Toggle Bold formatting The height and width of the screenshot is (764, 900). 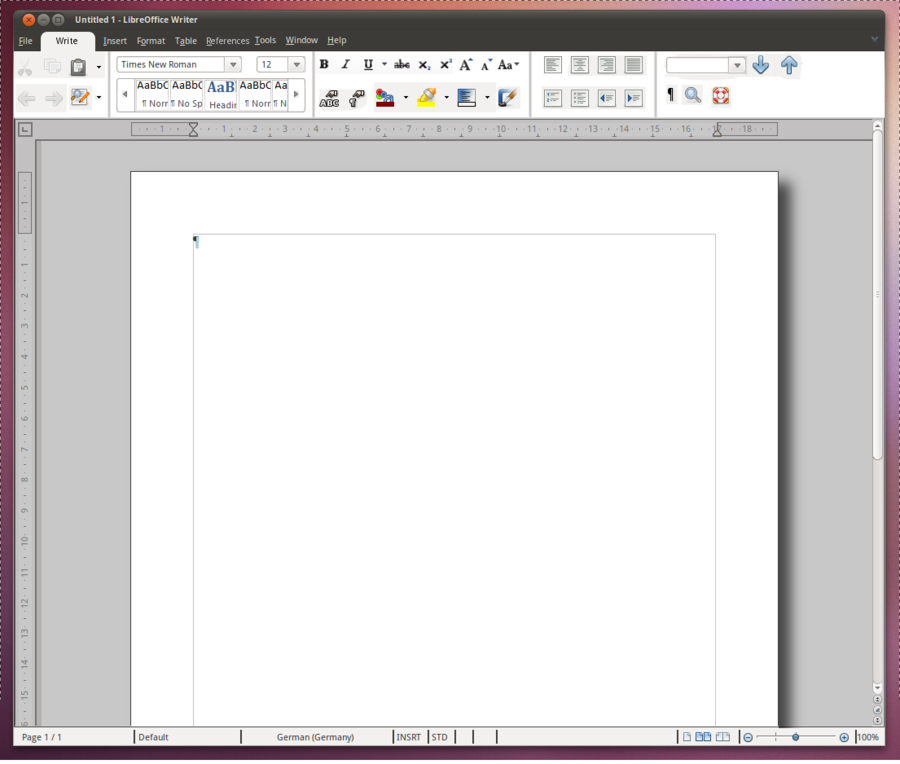coord(324,64)
